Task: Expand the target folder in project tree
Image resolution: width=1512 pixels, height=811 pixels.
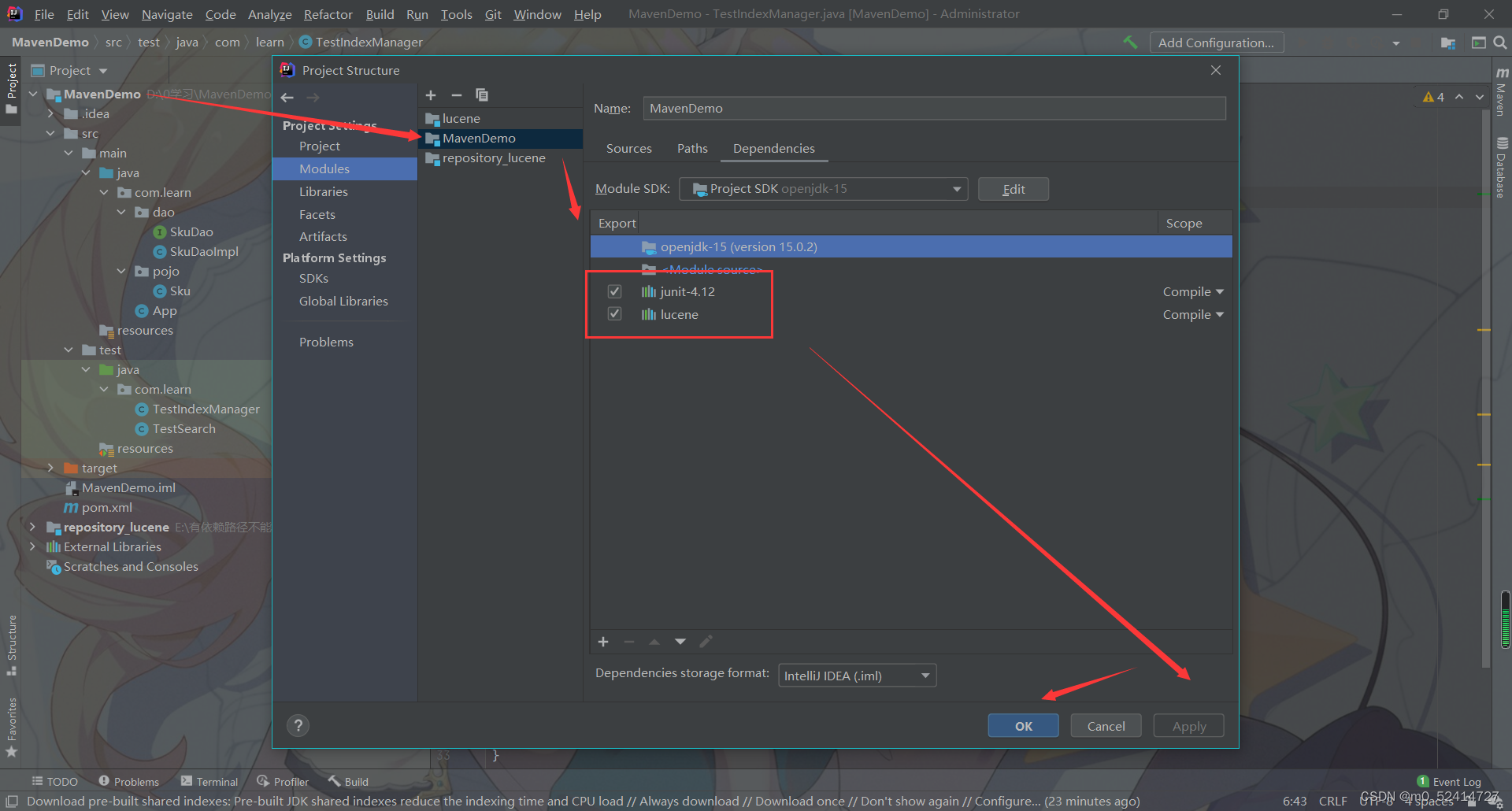Action: [x=50, y=468]
